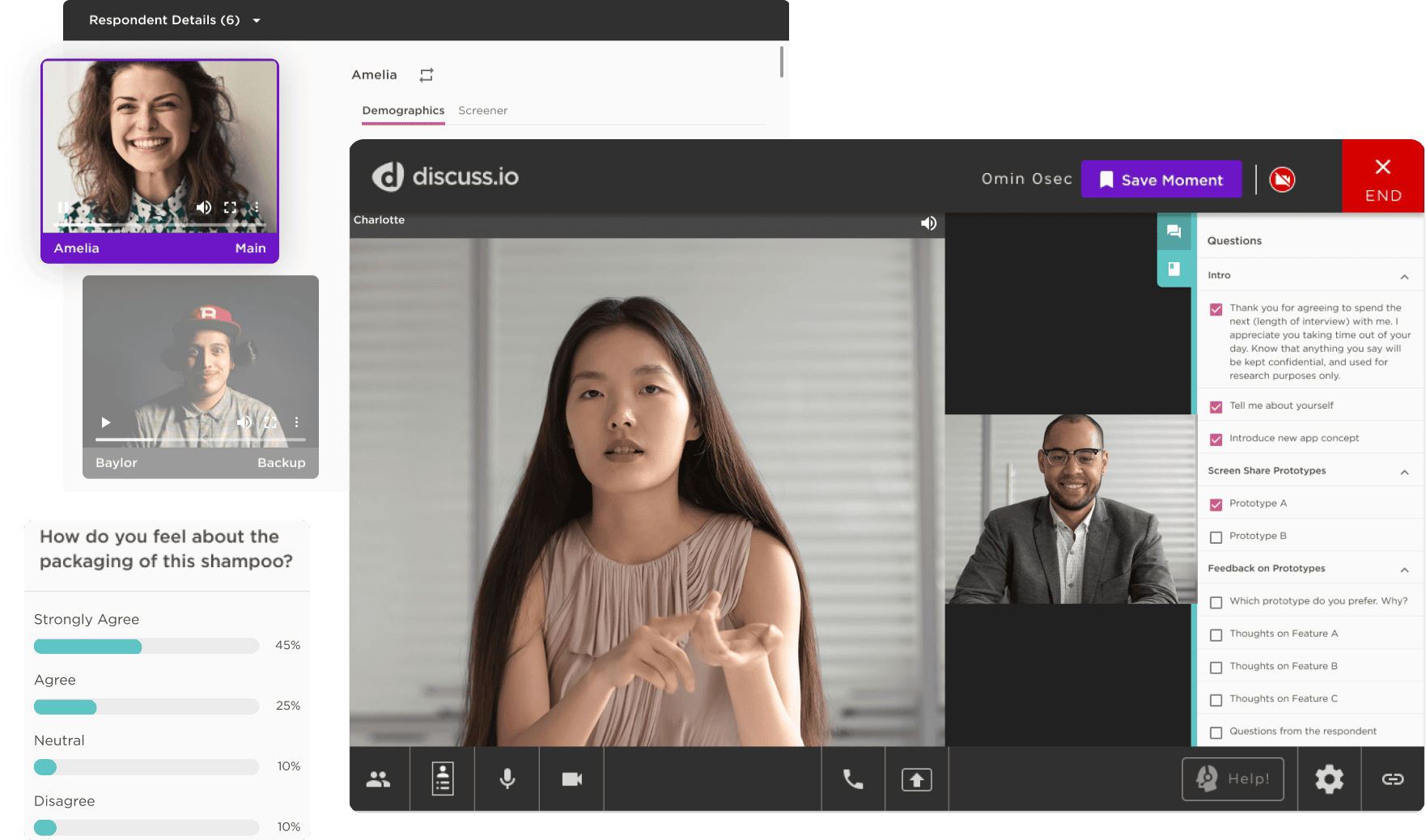The width and height of the screenshot is (1426, 840).
Task: Click the Help button
Action: tap(1233, 778)
